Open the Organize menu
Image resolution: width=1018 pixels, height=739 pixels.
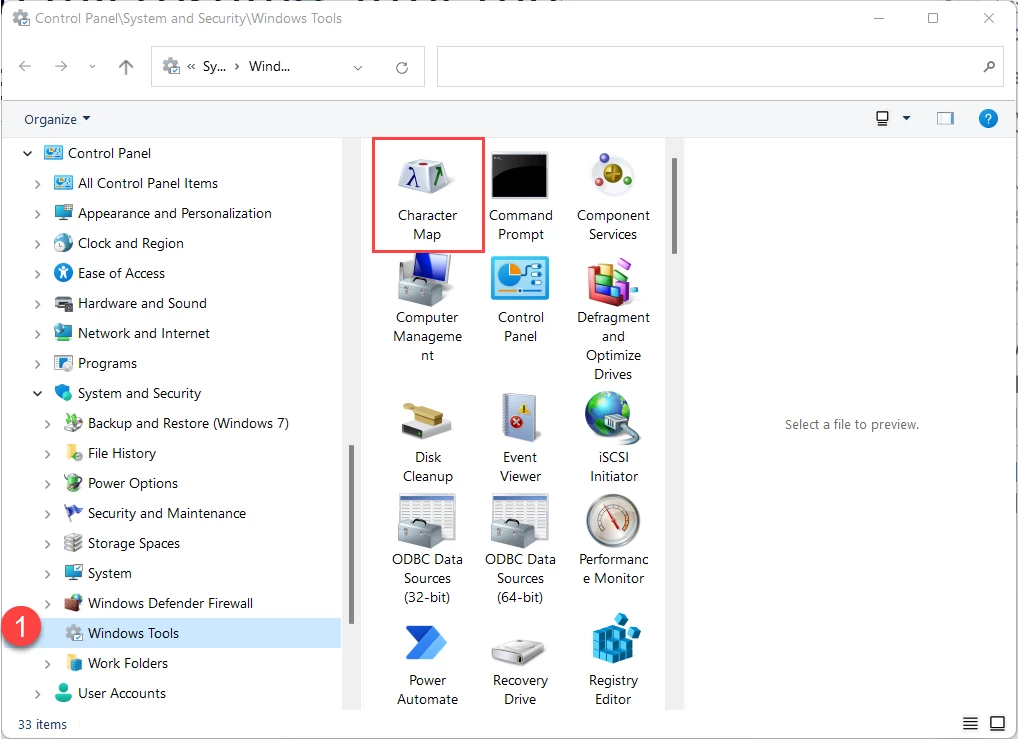tap(57, 119)
